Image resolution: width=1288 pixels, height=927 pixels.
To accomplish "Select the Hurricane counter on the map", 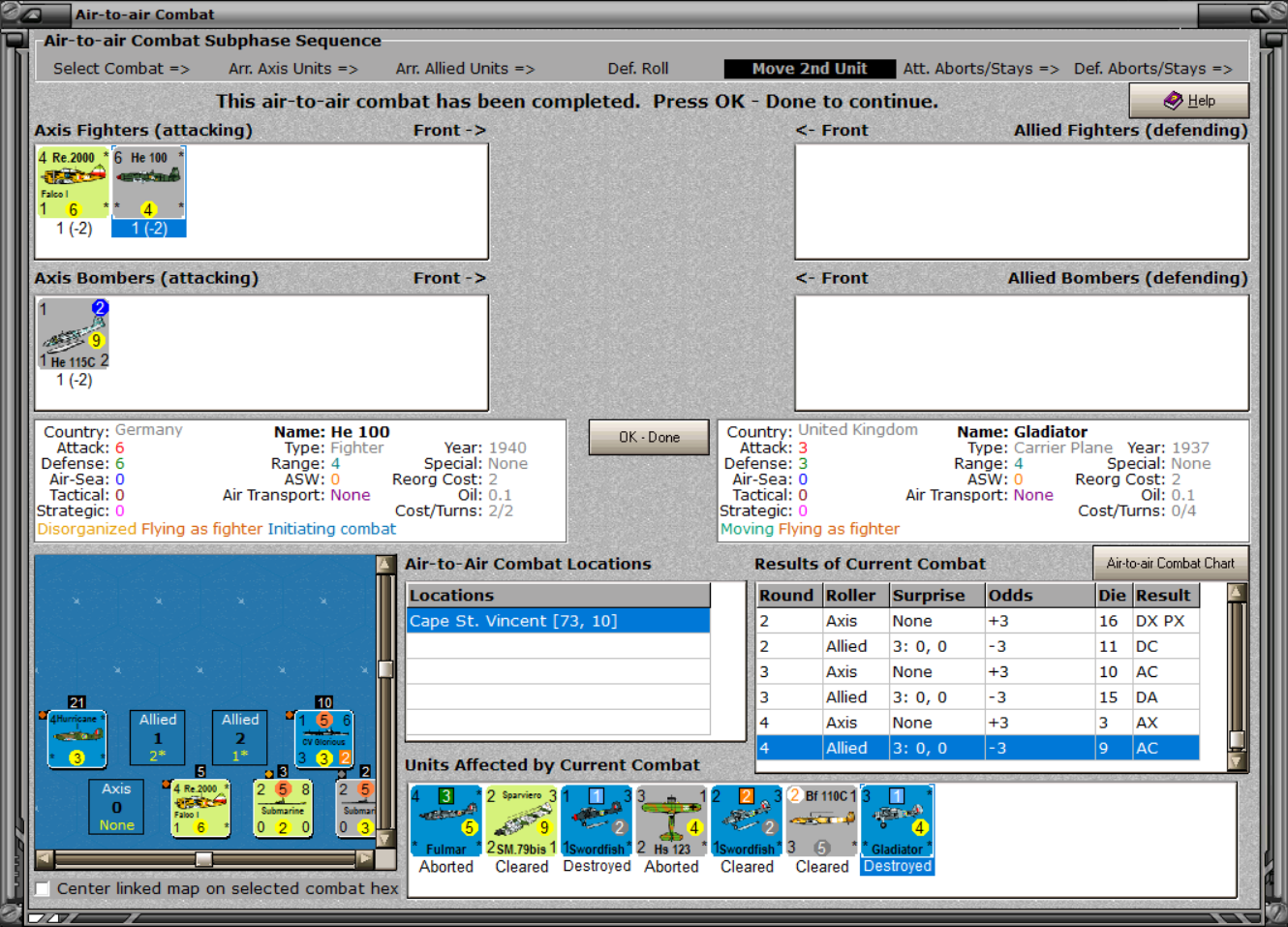I will [77, 739].
